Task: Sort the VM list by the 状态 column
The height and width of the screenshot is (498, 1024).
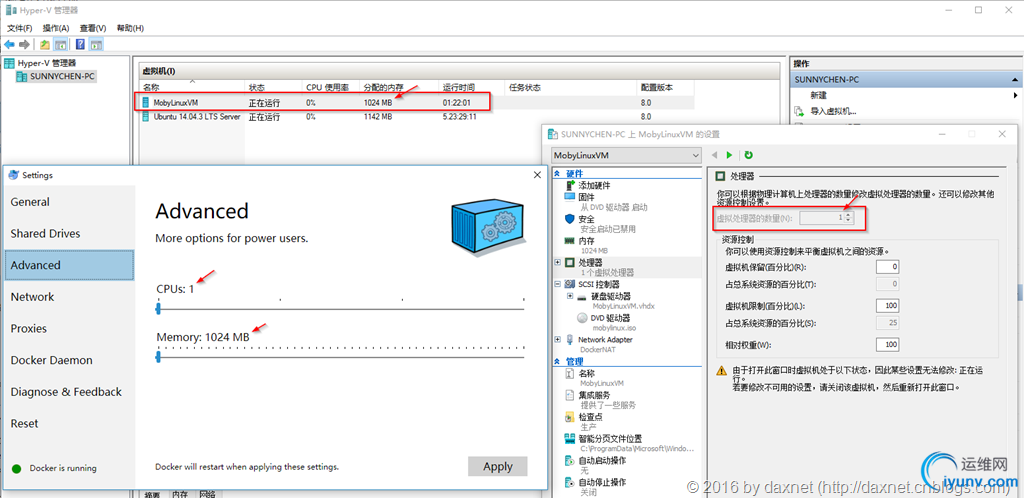Action: pyautogui.click(x=274, y=87)
